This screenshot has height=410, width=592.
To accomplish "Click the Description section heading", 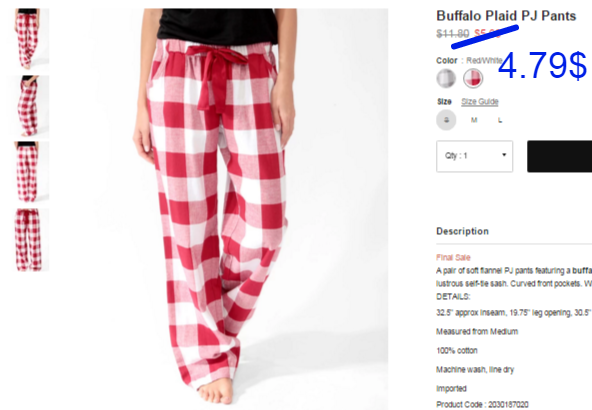I will pyautogui.click(x=462, y=231).
